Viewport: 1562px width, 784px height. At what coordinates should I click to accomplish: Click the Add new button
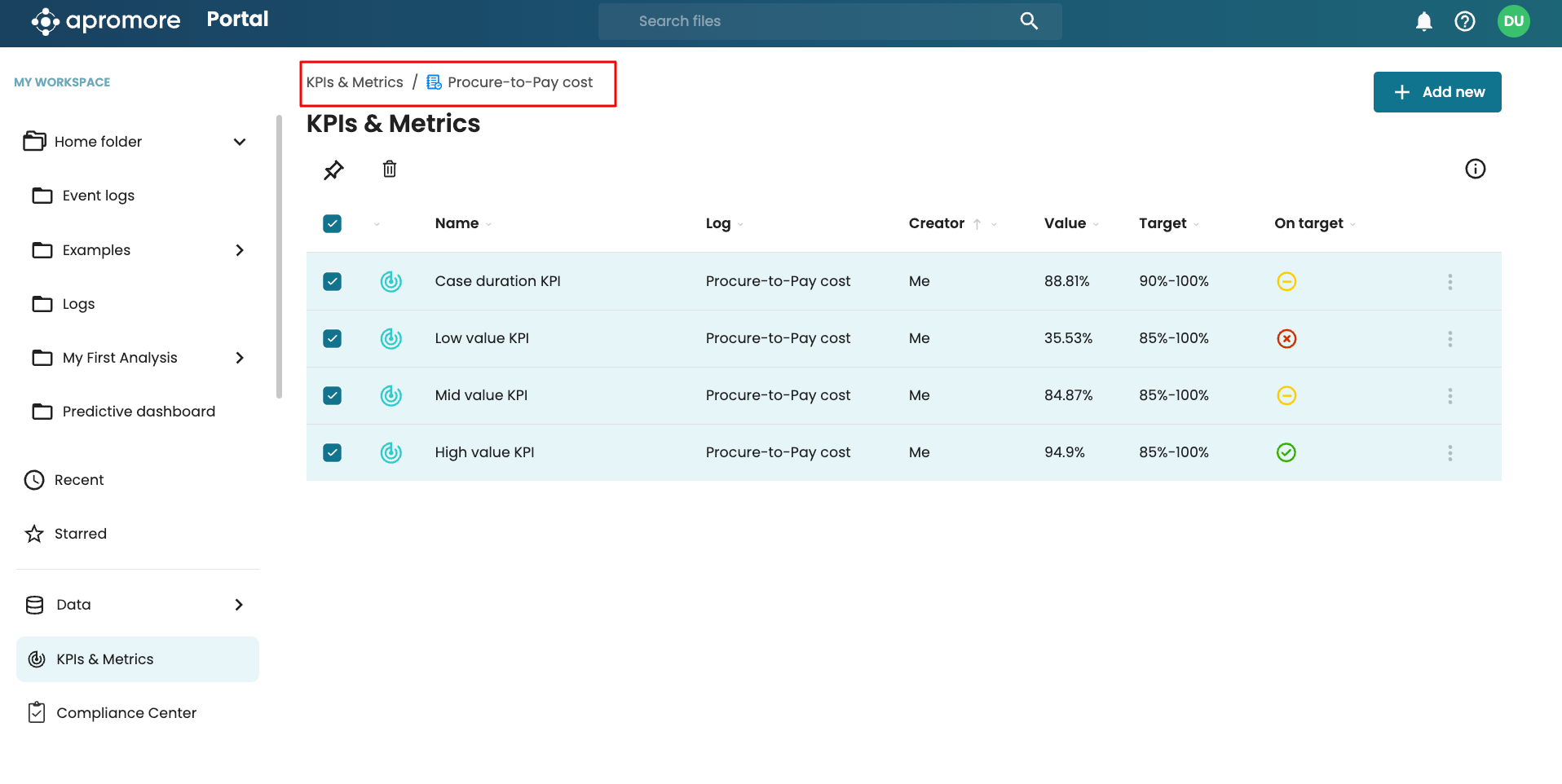(1436, 92)
